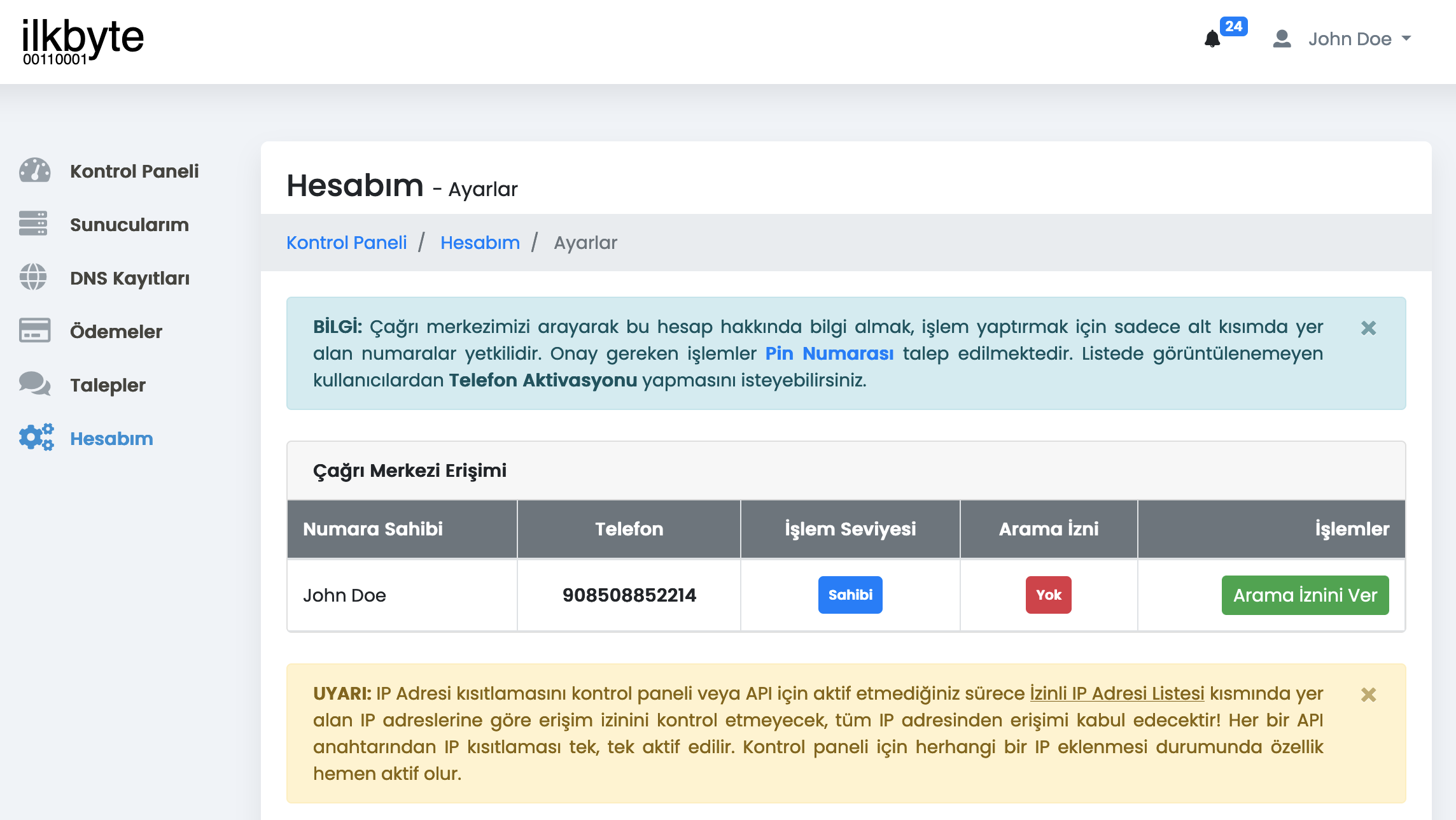Click the Hesabım page title
Screen dimensions: 1456x820
coord(355,186)
